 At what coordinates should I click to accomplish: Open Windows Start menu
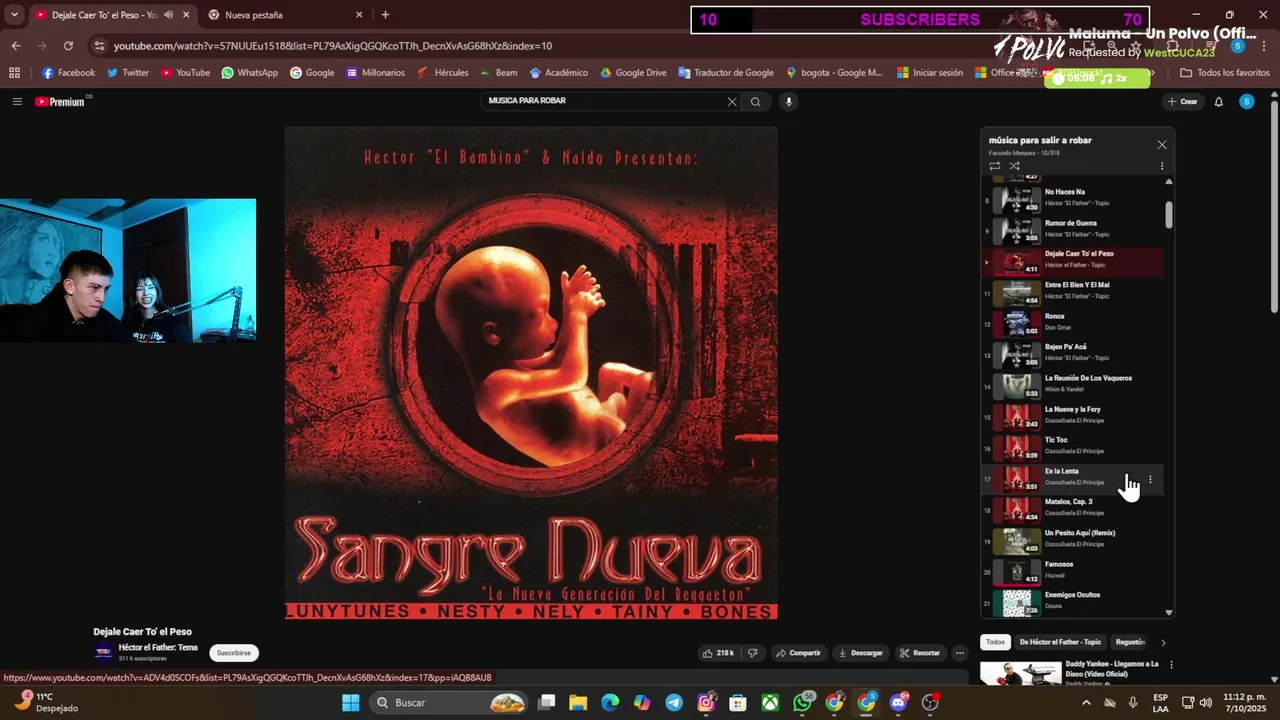(x=351, y=703)
